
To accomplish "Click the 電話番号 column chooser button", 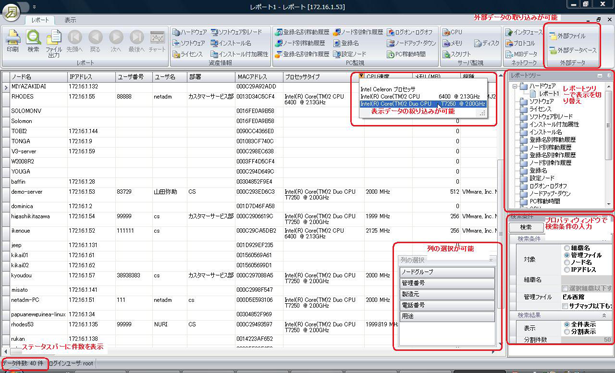I will [x=447, y=305].
